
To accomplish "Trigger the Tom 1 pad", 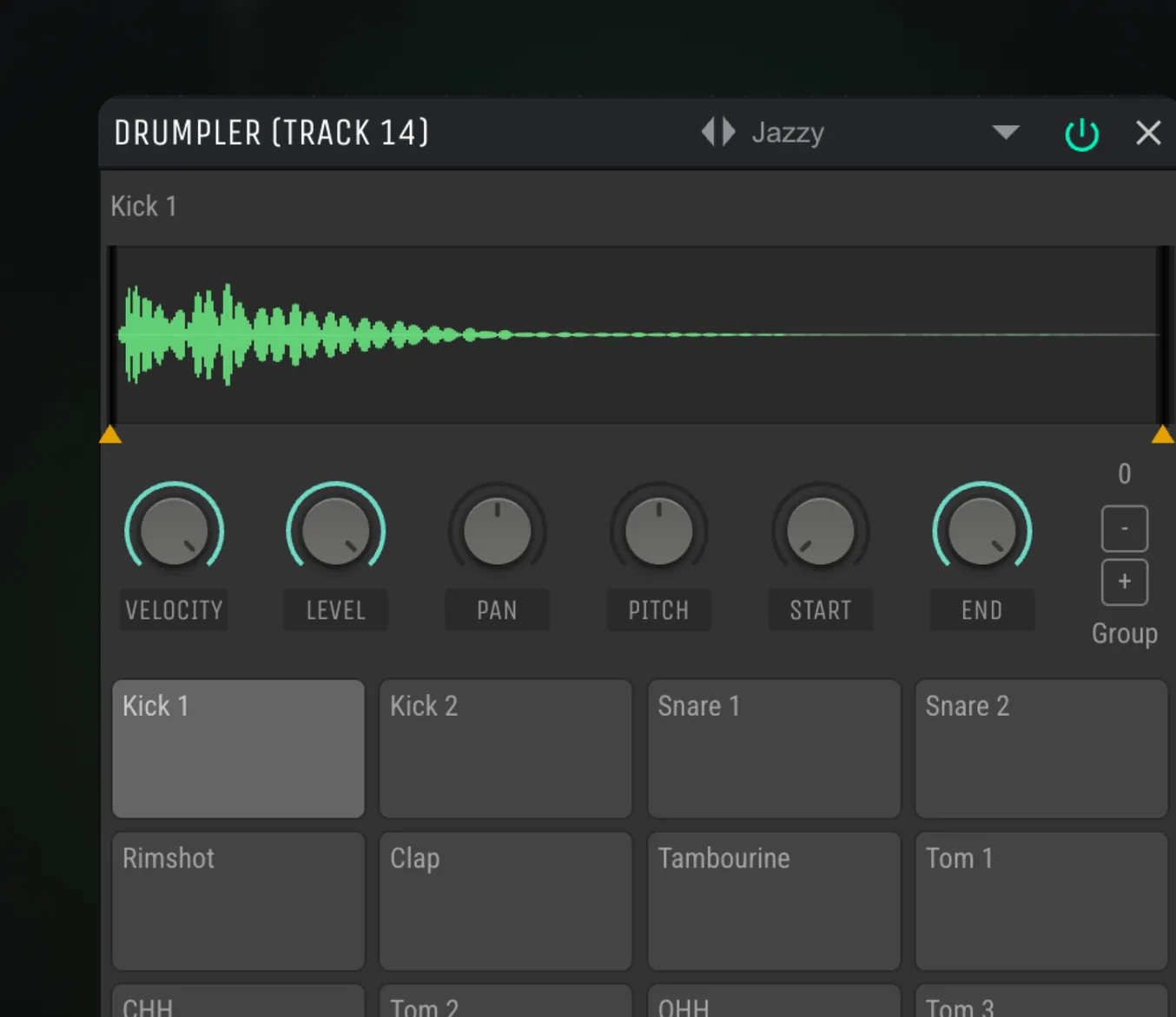I will (1041, 901).
